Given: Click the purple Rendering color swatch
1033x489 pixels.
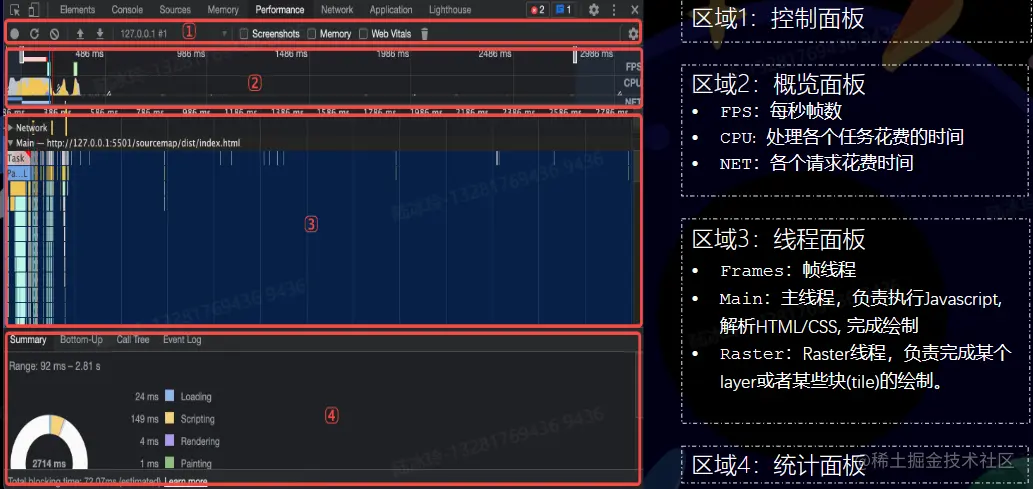Looking at the screenshot, I should coord(169,441).
